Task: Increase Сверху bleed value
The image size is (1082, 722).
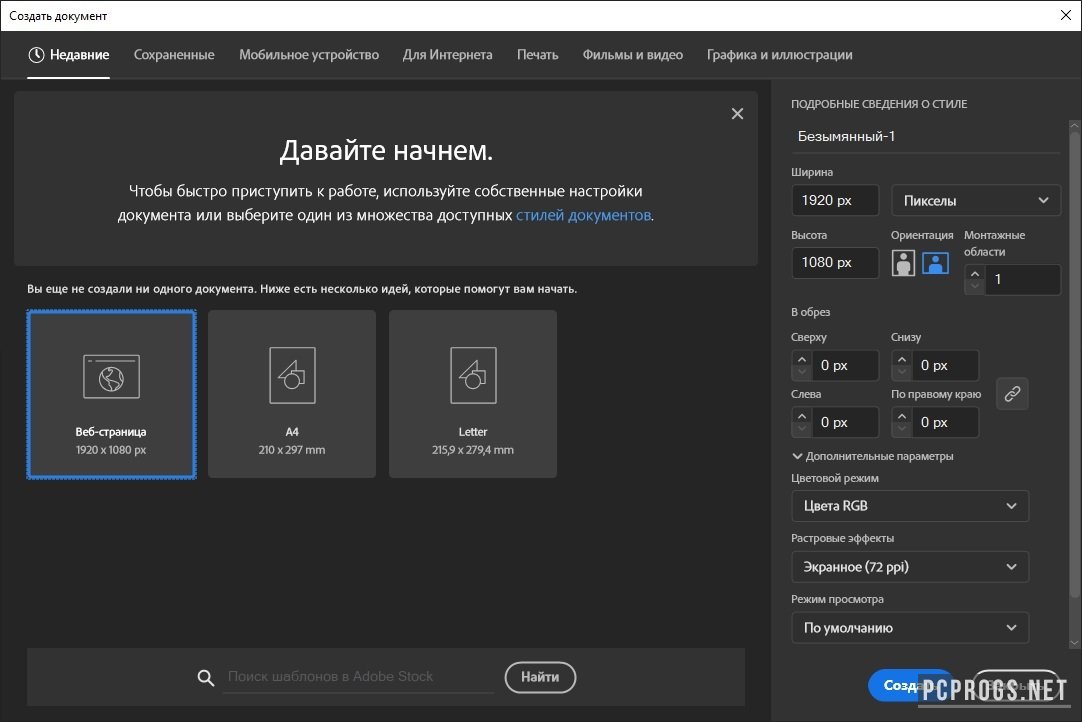Action: pos(801,360)
